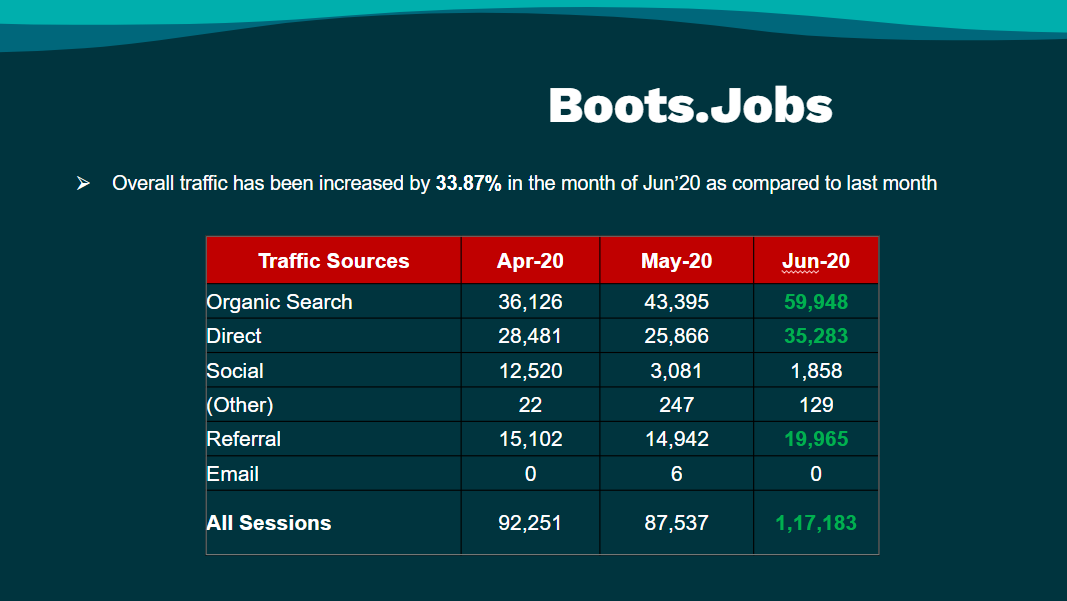Select the Traffic Sources header cell
Viewport: 1067px width, 601px height.
333,260
